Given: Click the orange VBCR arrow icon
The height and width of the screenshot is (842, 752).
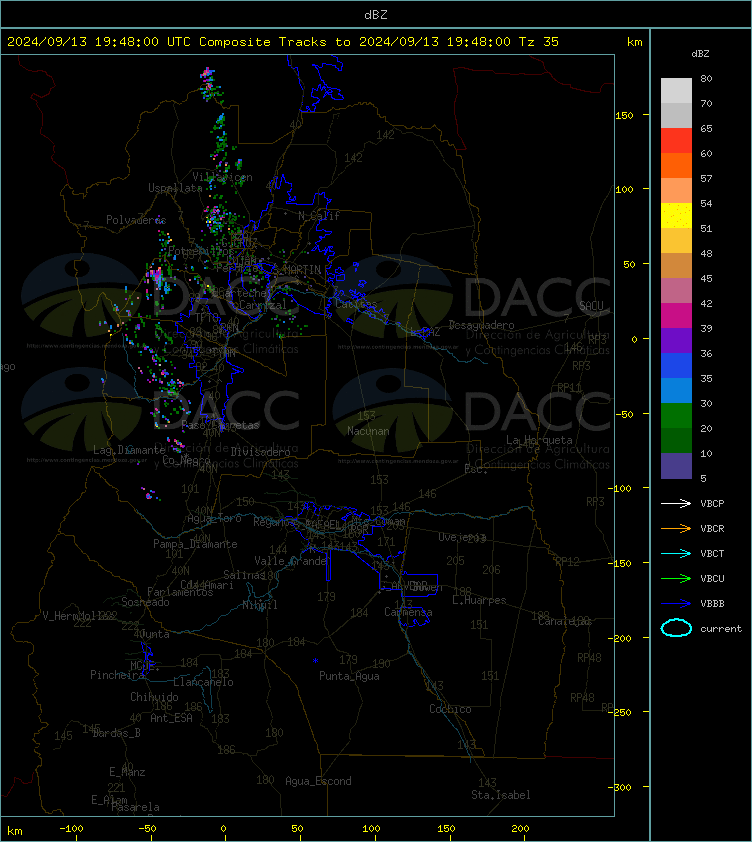Looking at the screenshot, I should pyautogui.click(x=676, y=528).
